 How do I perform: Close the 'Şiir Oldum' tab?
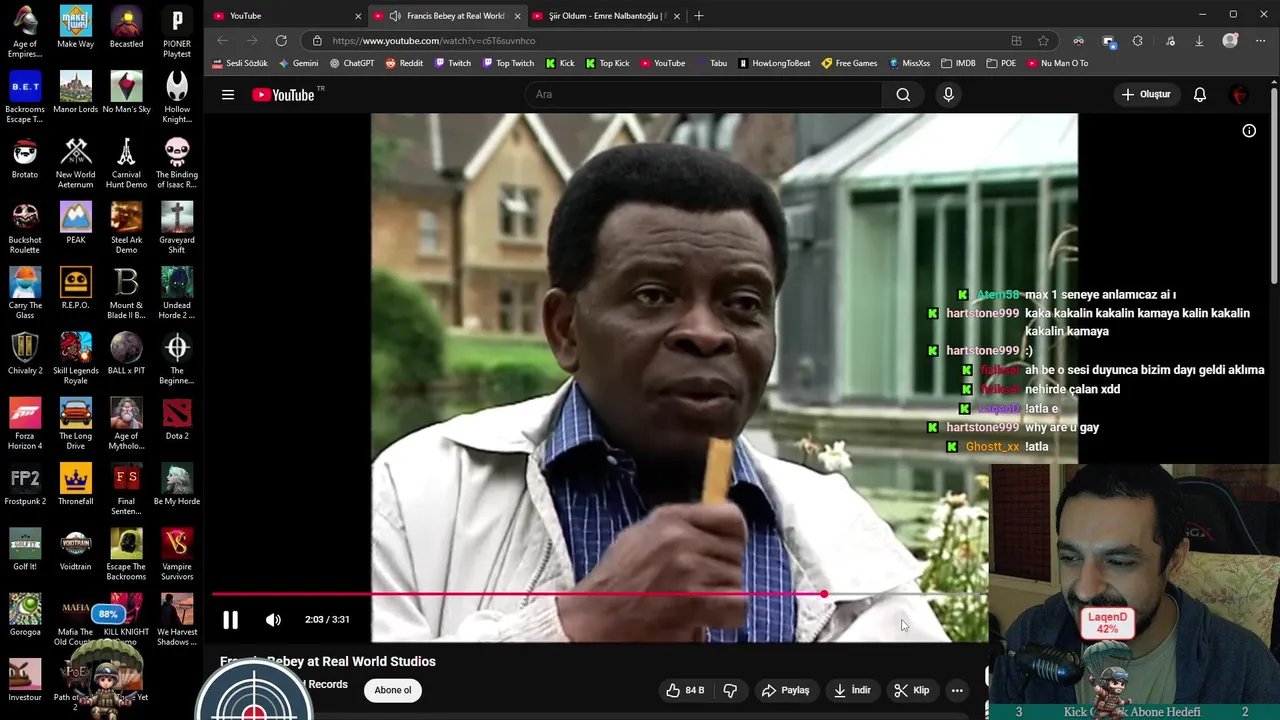pos(677,16)
